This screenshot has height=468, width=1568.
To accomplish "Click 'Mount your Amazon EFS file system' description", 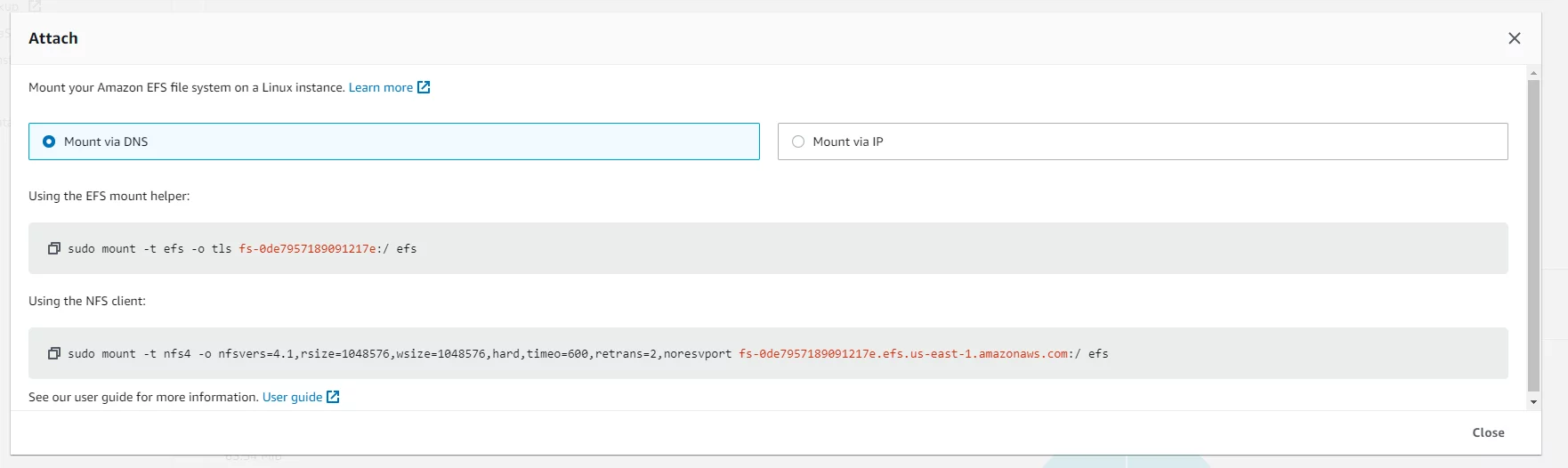I will pyautogui.click(x=187, y=87).
